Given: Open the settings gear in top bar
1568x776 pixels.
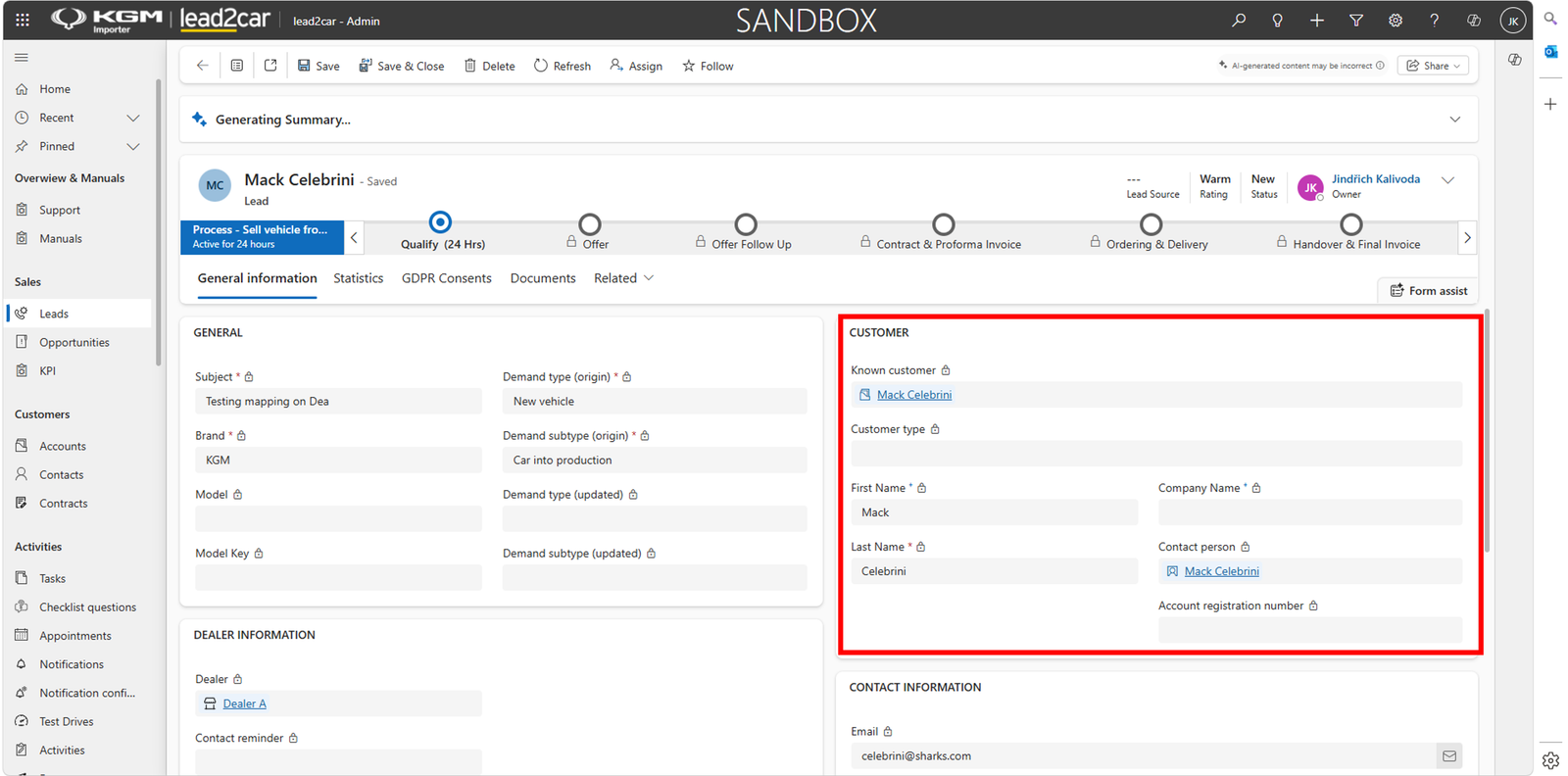Looking at the screenshot, I should [1396, 20].
